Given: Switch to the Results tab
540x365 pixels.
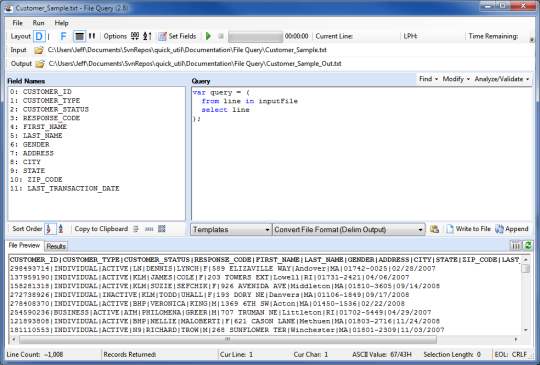Looking at the screenshot, I should point(56,246).
